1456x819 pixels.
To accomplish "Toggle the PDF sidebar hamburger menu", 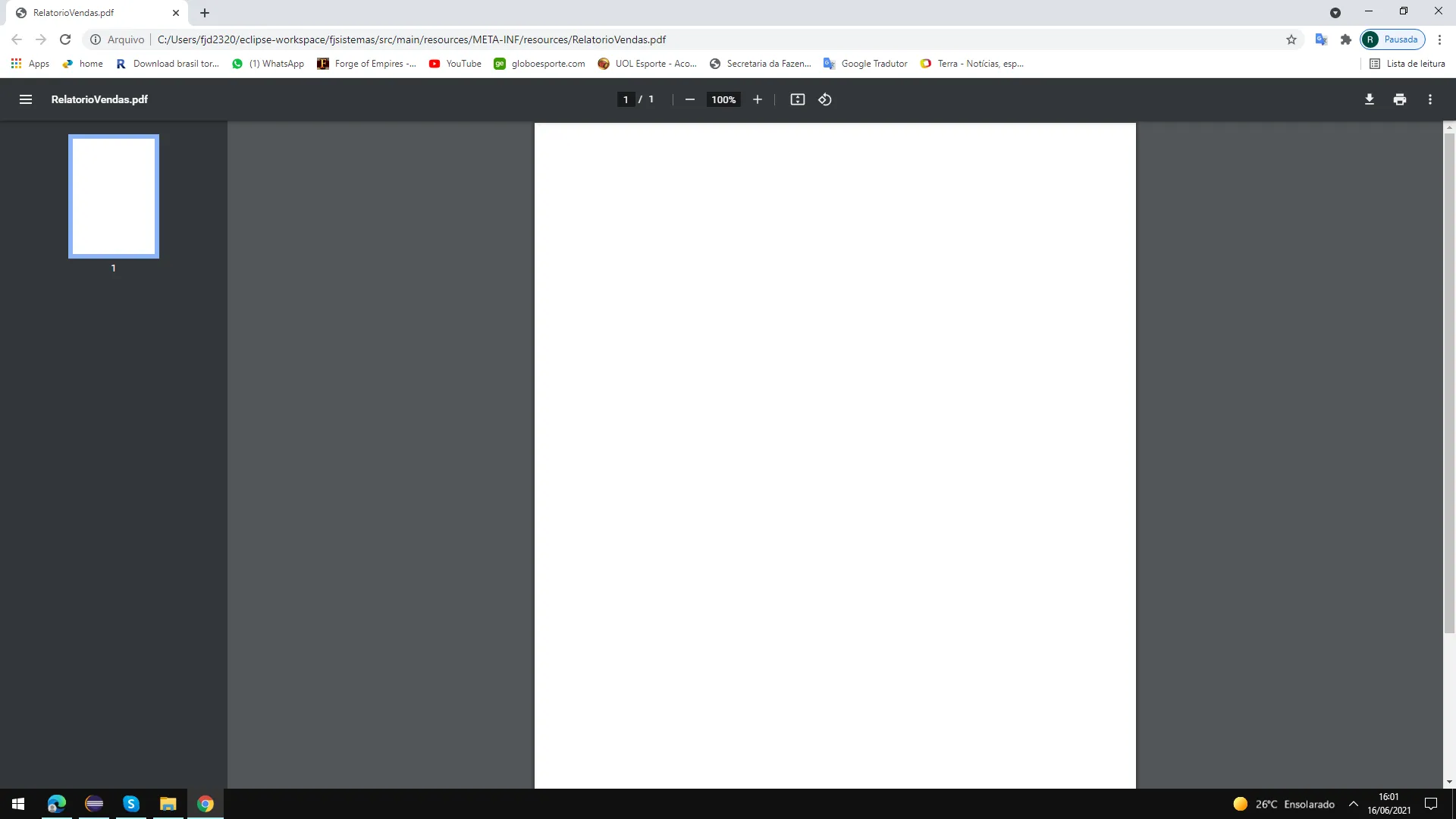I will pyautogui.click(x=25, y=99).
